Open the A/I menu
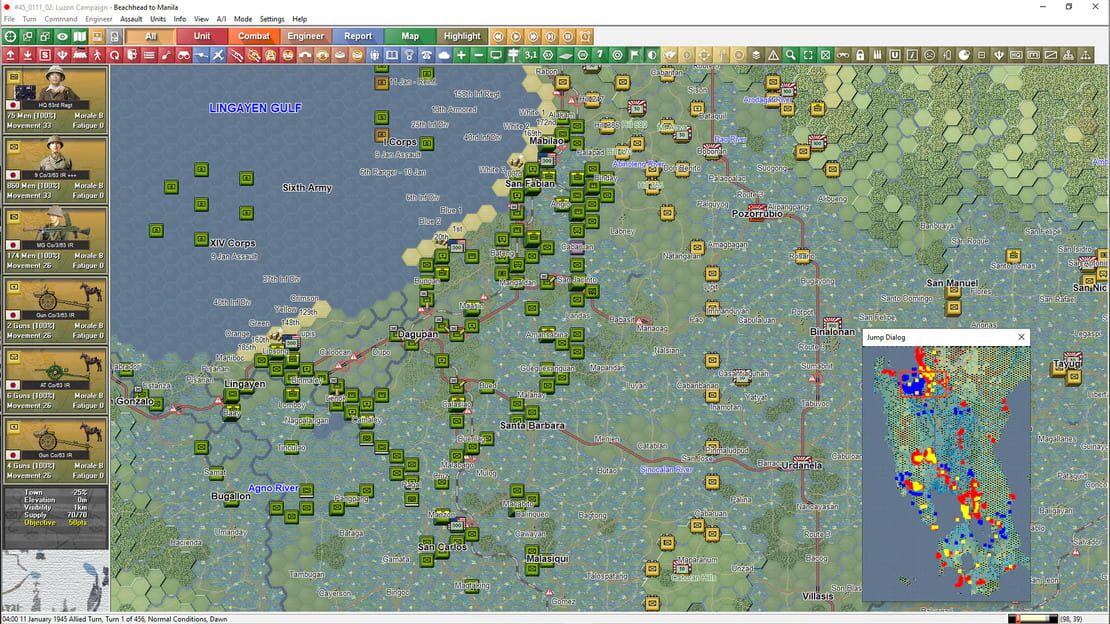 (222, 19)
